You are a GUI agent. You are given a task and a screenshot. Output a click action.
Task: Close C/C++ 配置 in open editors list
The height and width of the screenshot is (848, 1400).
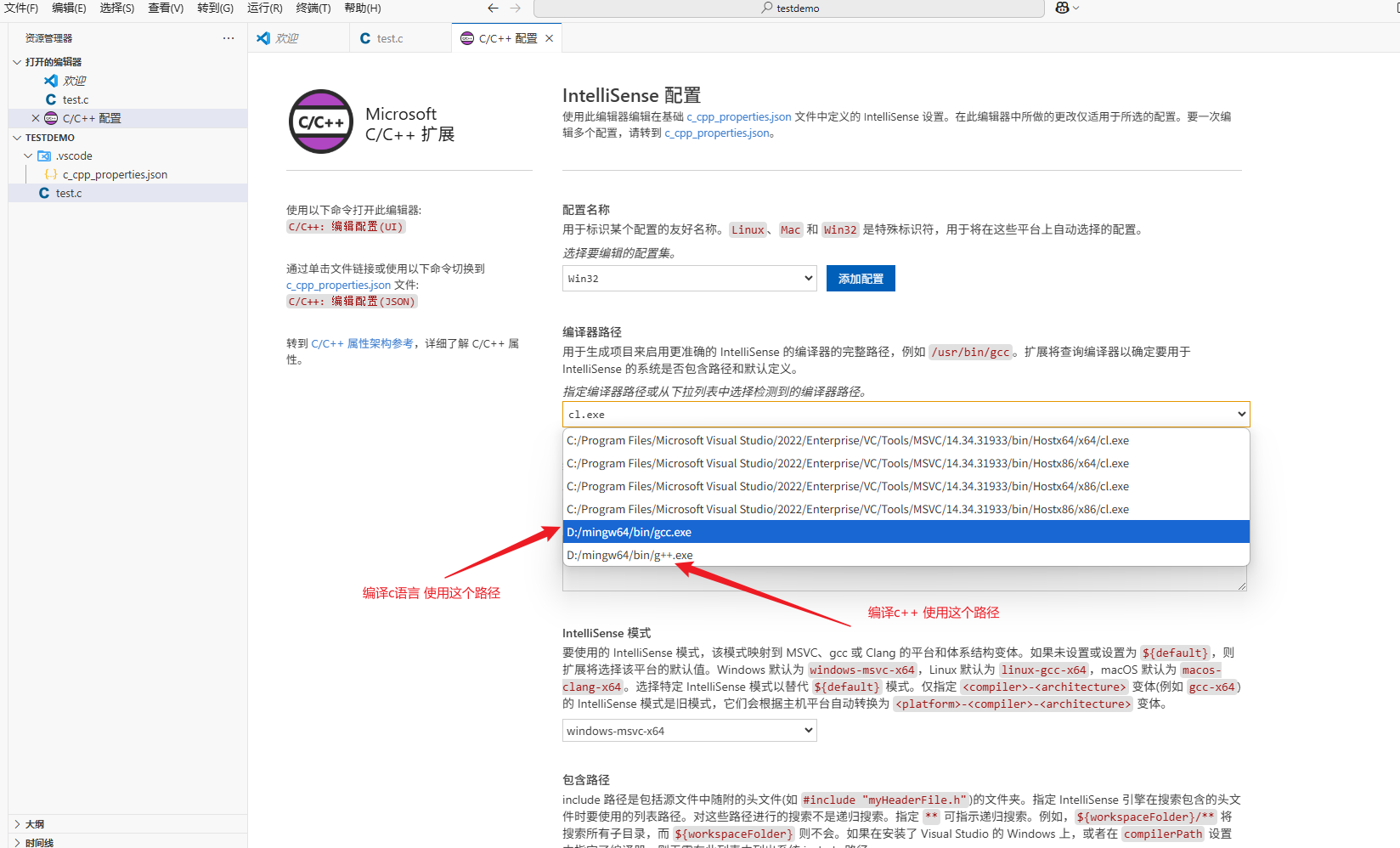[x=36, y=118]
